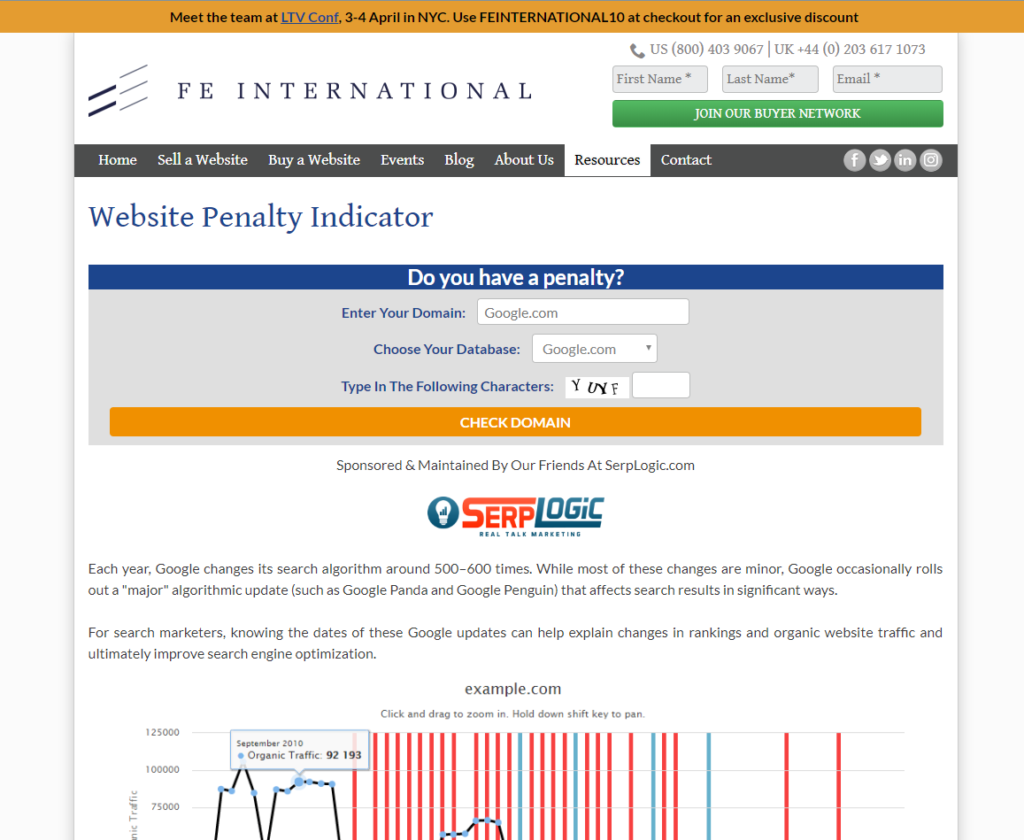The image size is (1024, 840).
Task: Click the Website Penalty Indicator heading
Action: (261, 217)
